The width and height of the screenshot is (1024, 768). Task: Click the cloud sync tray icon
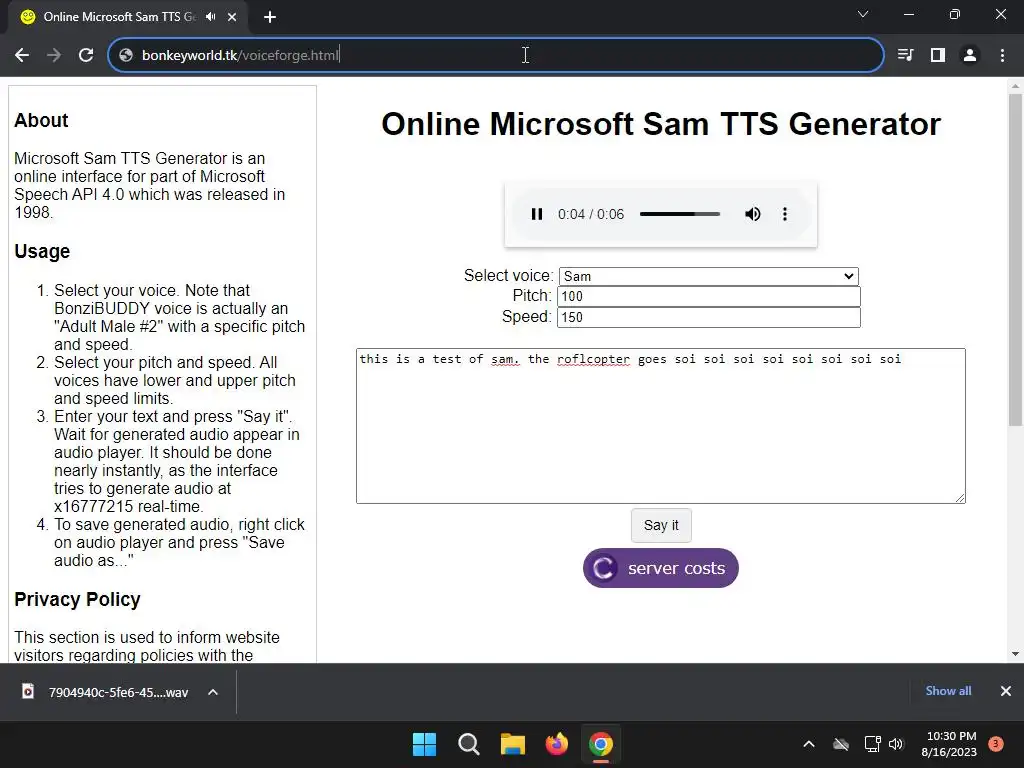click(841, 744)
